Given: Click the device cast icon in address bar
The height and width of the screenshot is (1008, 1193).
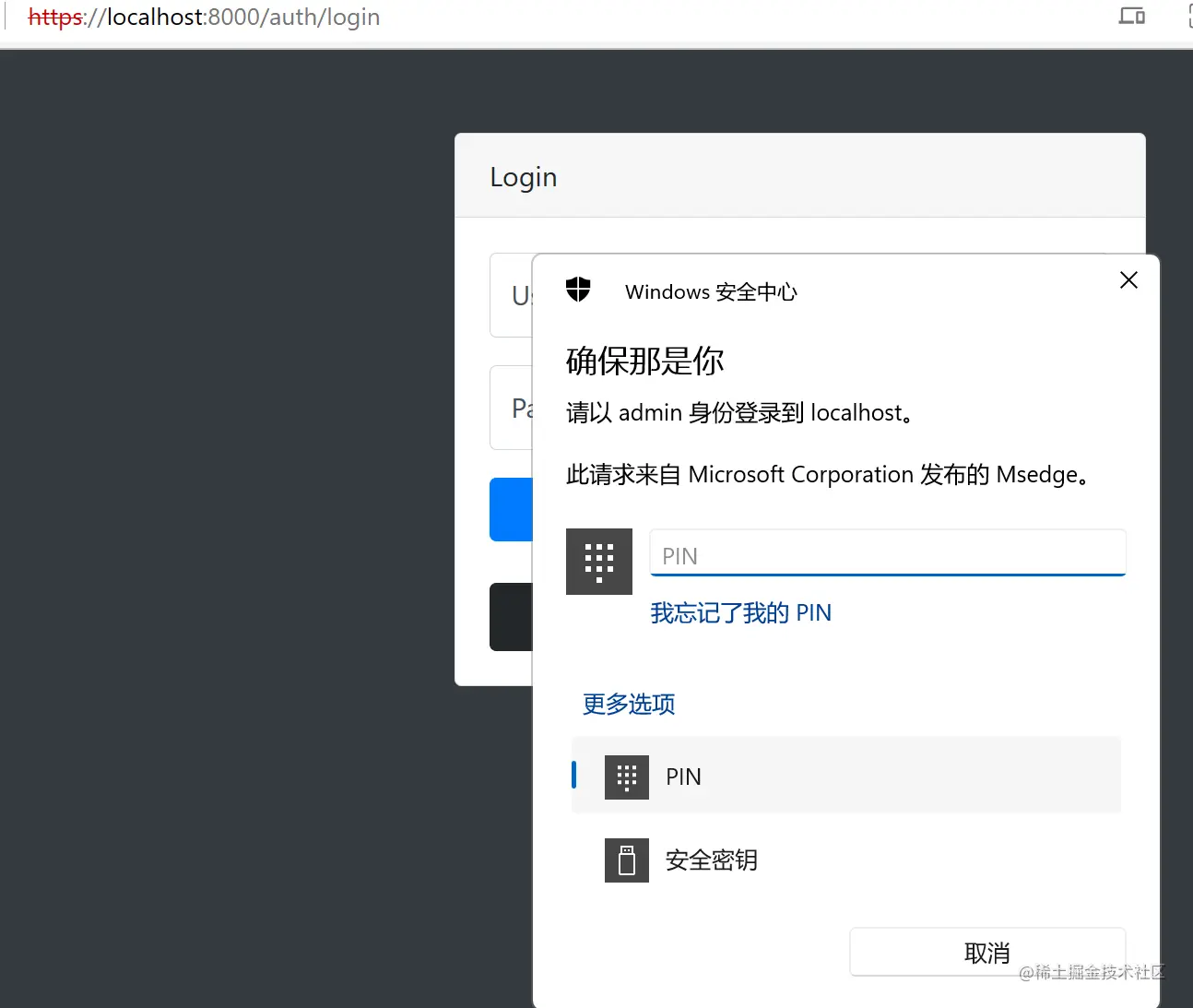Looking at the screenshot, I should [1132, 16].
